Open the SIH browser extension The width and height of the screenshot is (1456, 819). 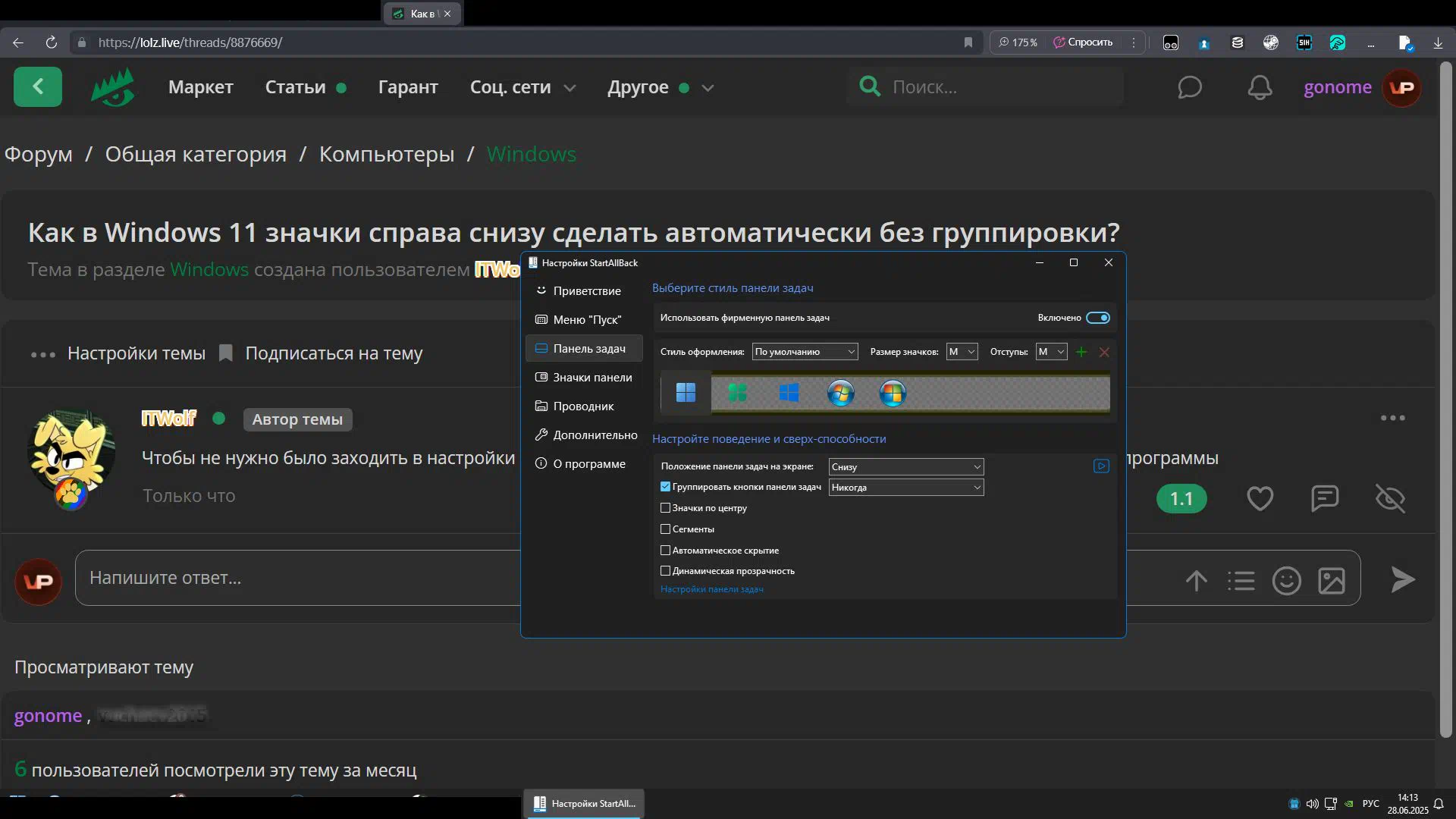point(1304,42)
